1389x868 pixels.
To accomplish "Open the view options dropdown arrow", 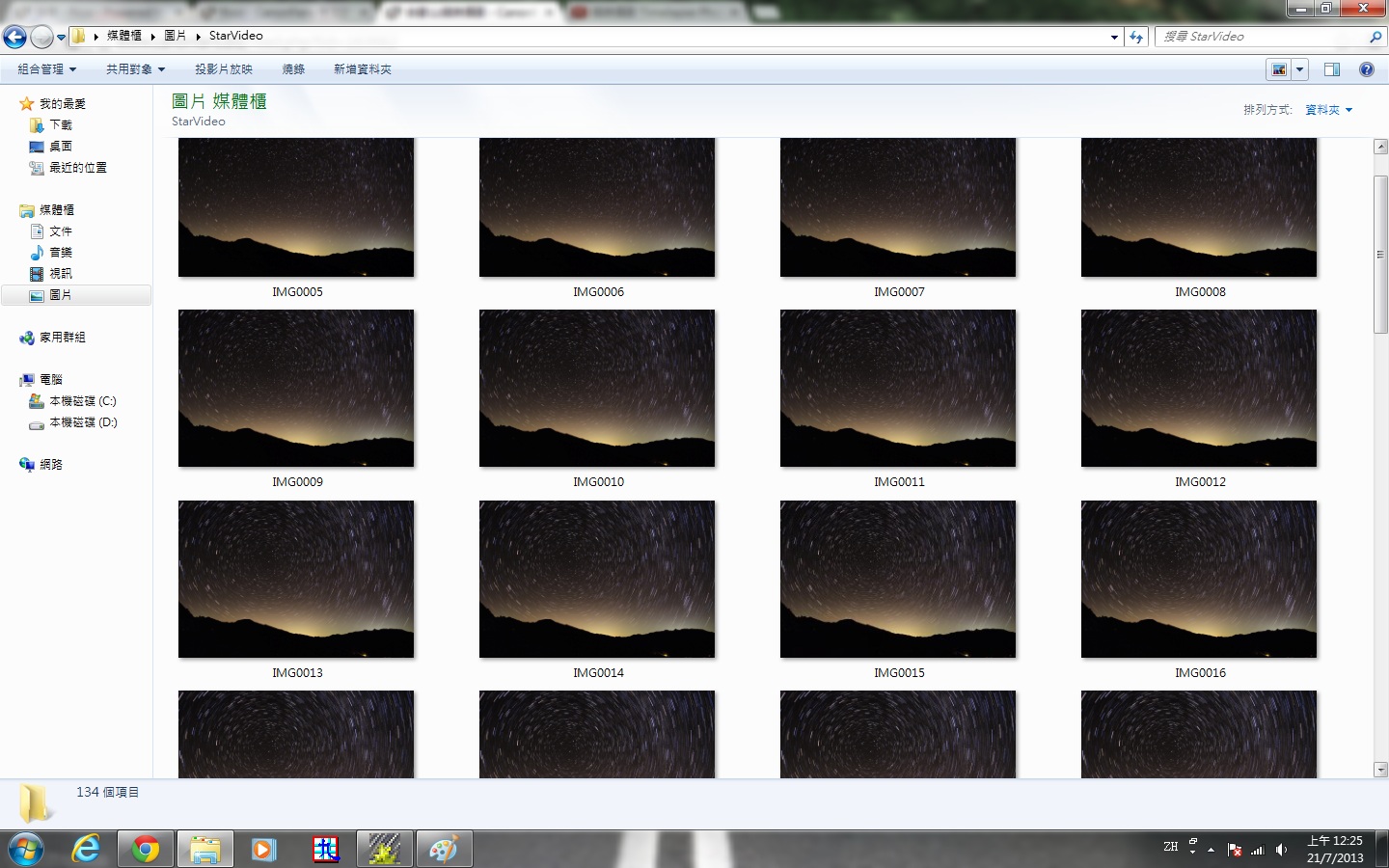I will point(1299,69).
